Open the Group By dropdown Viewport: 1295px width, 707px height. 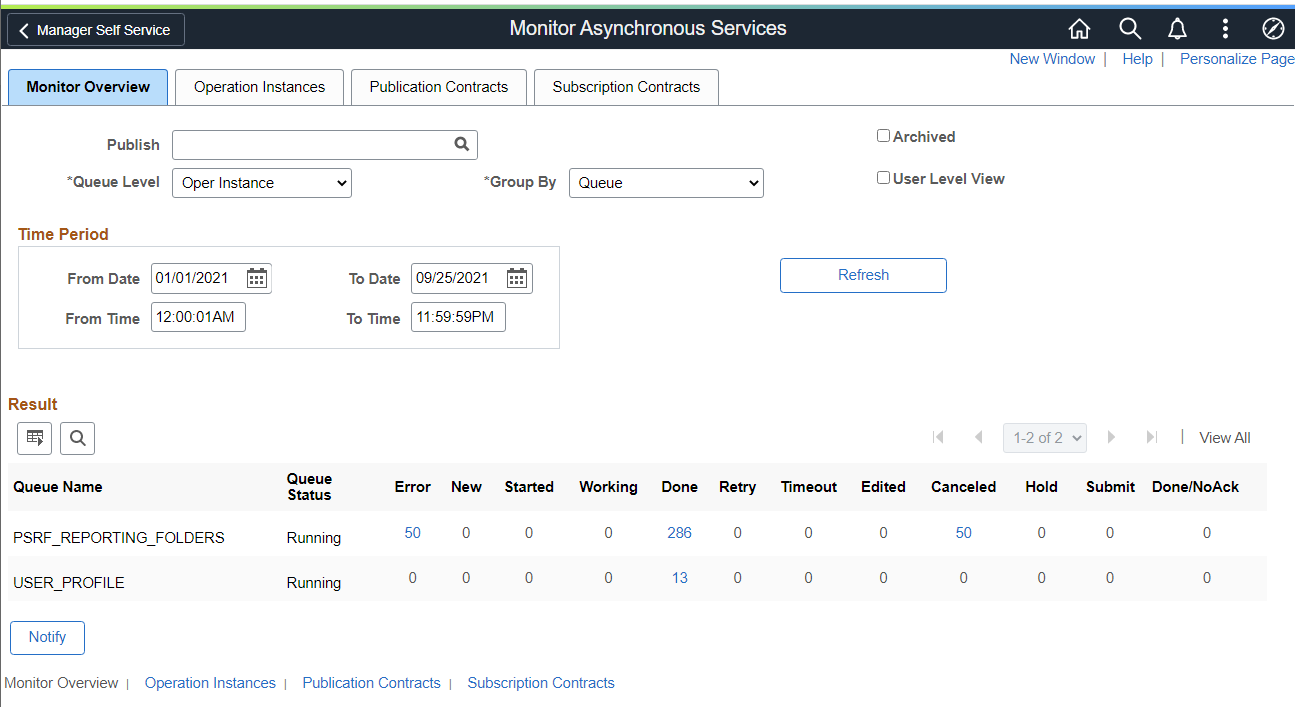[x=666, y=183]
